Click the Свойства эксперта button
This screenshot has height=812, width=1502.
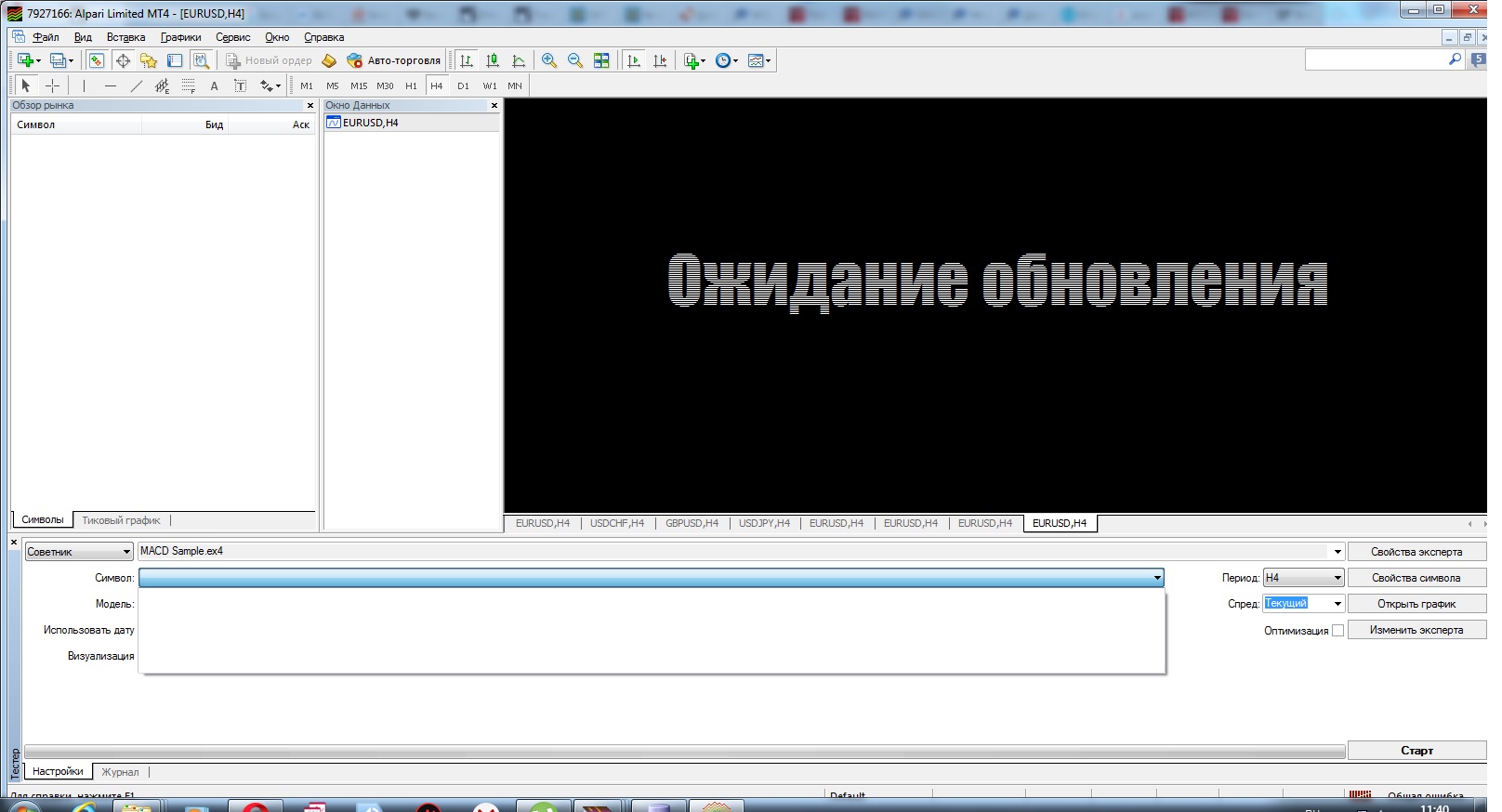pyautogui.click(x=1416, y=552)
